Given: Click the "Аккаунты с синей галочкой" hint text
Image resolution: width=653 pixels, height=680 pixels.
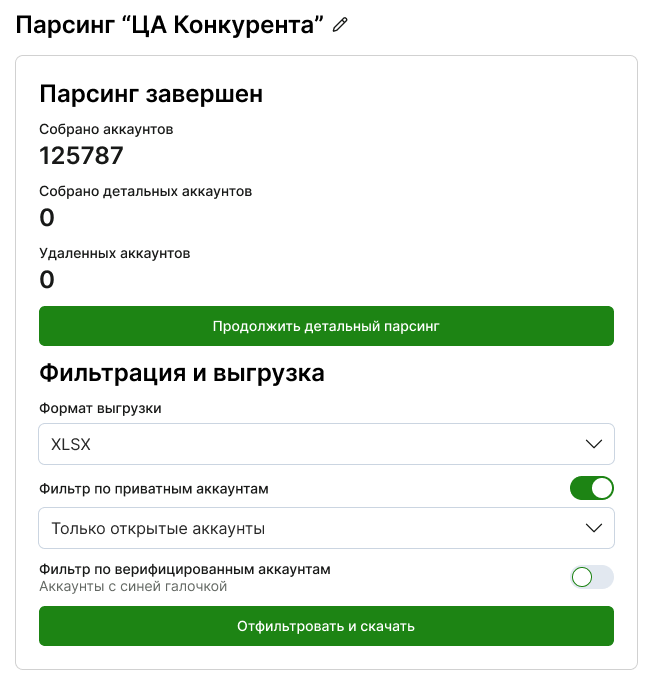Looking at the screenshot, I should [x=133, y=586].
